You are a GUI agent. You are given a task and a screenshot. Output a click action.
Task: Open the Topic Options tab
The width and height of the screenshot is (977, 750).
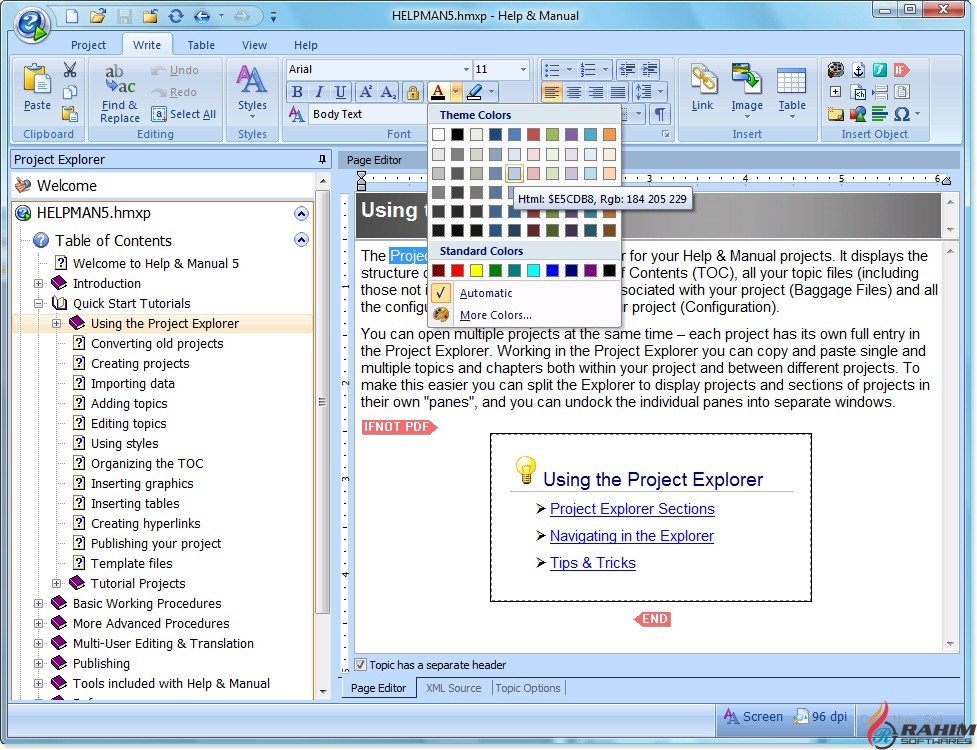click(x=528, y=688)
